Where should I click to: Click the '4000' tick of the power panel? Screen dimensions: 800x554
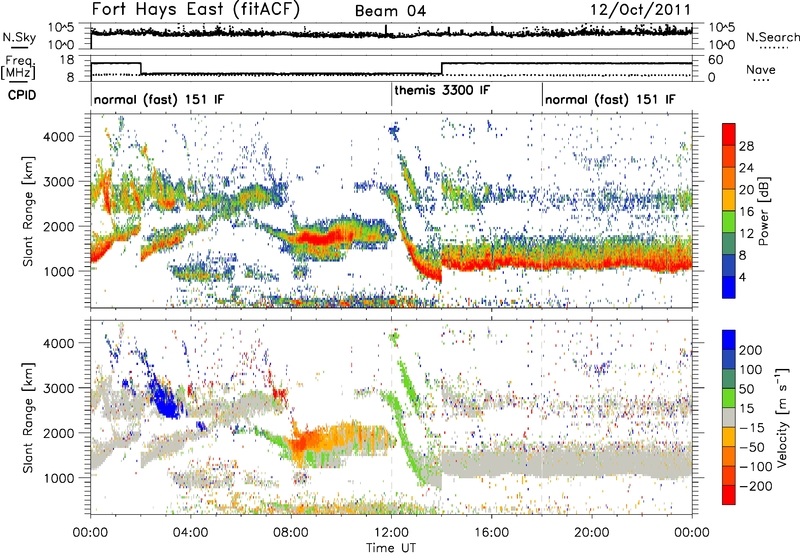pos(58,137)
